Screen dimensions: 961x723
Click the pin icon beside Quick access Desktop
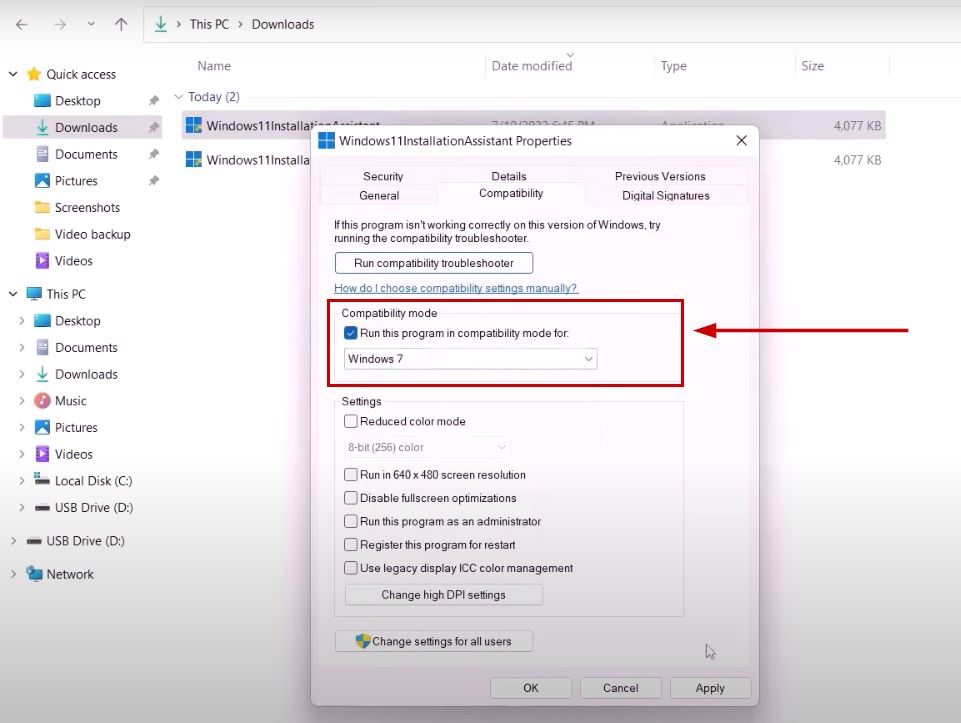pos(154,100)
